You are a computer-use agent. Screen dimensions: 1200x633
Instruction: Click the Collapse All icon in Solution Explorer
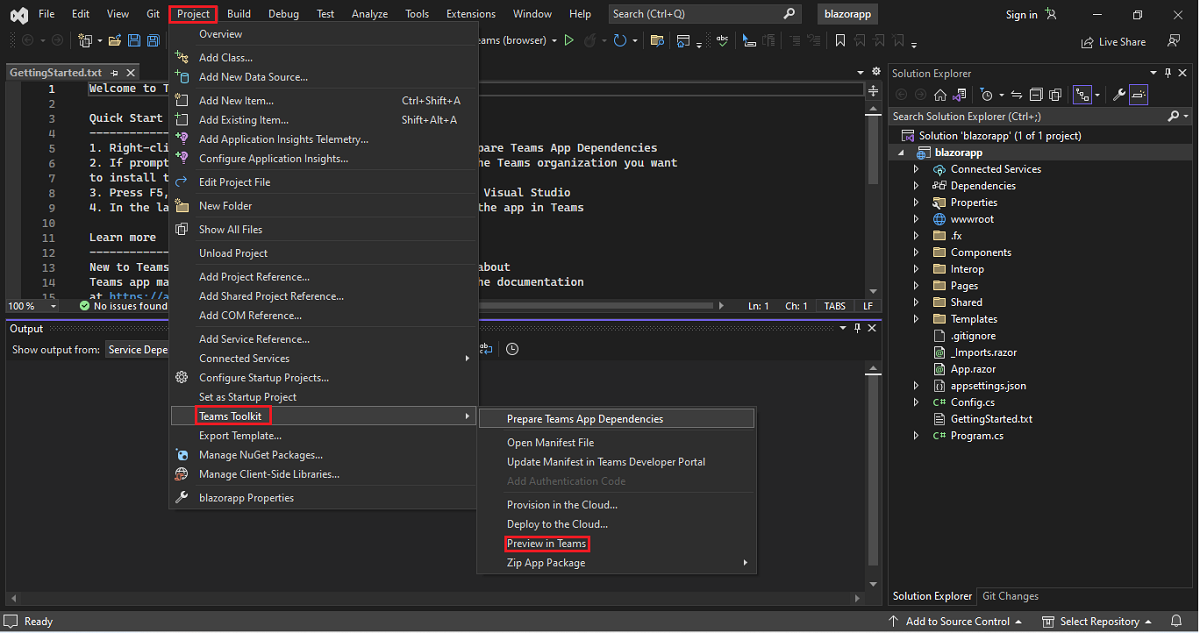coord(1036,95)
